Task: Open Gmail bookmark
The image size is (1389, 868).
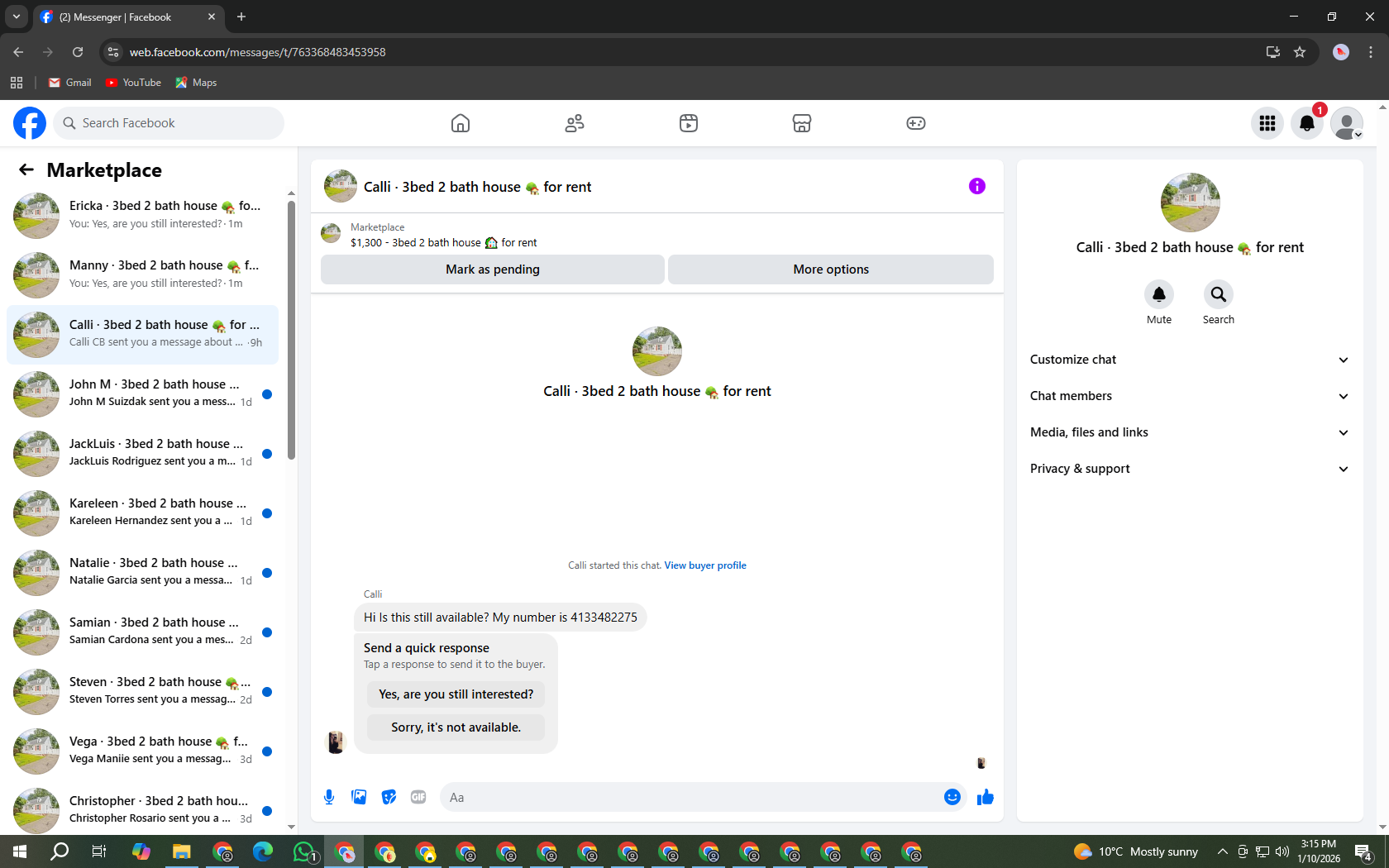Action: 70,83
